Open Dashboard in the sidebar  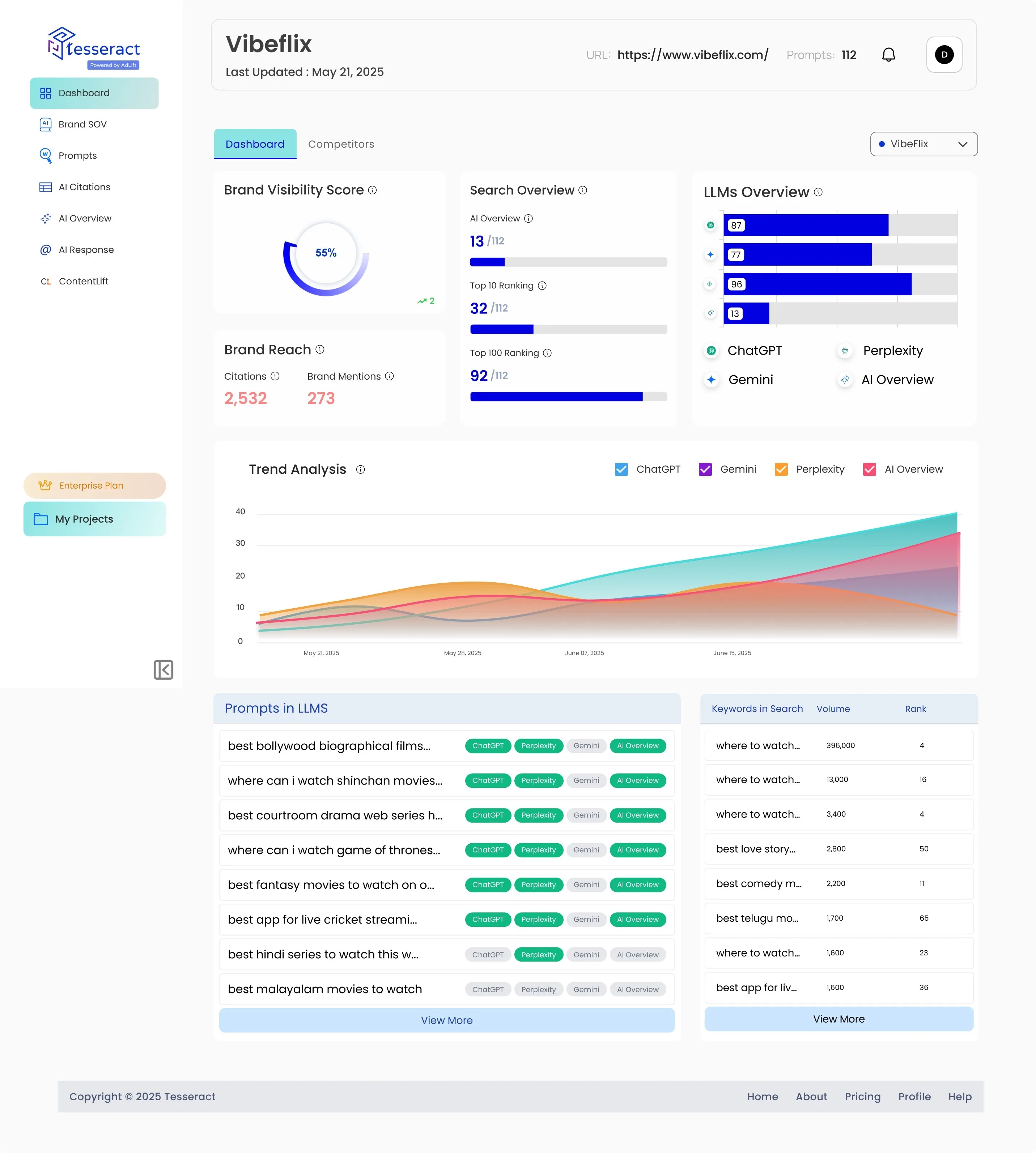94,93
